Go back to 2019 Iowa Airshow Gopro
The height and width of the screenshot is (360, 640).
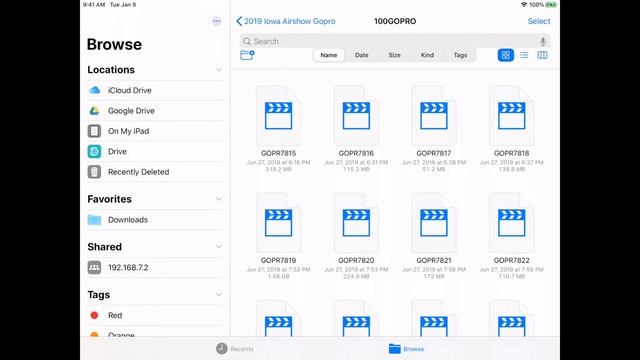click(x=286, y=21)
